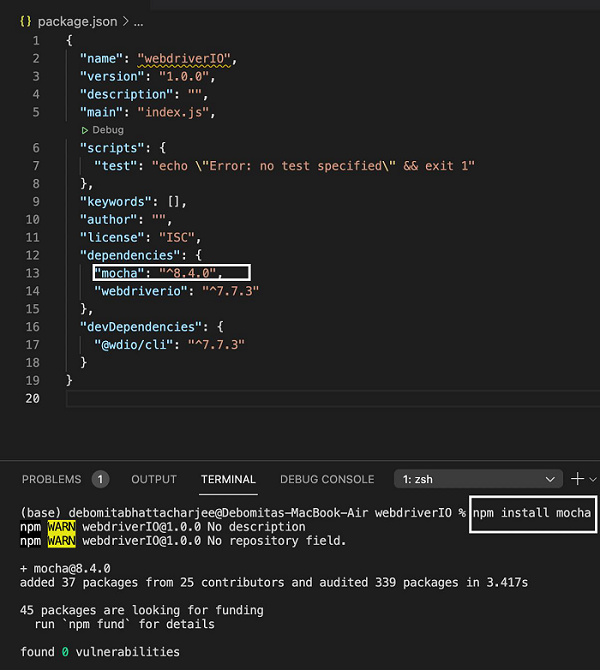Image resolution: width=600 pixels, height=670 pixels.
Task: Open the Output tab
Action: pyautogui.click(x=154, y=479)
